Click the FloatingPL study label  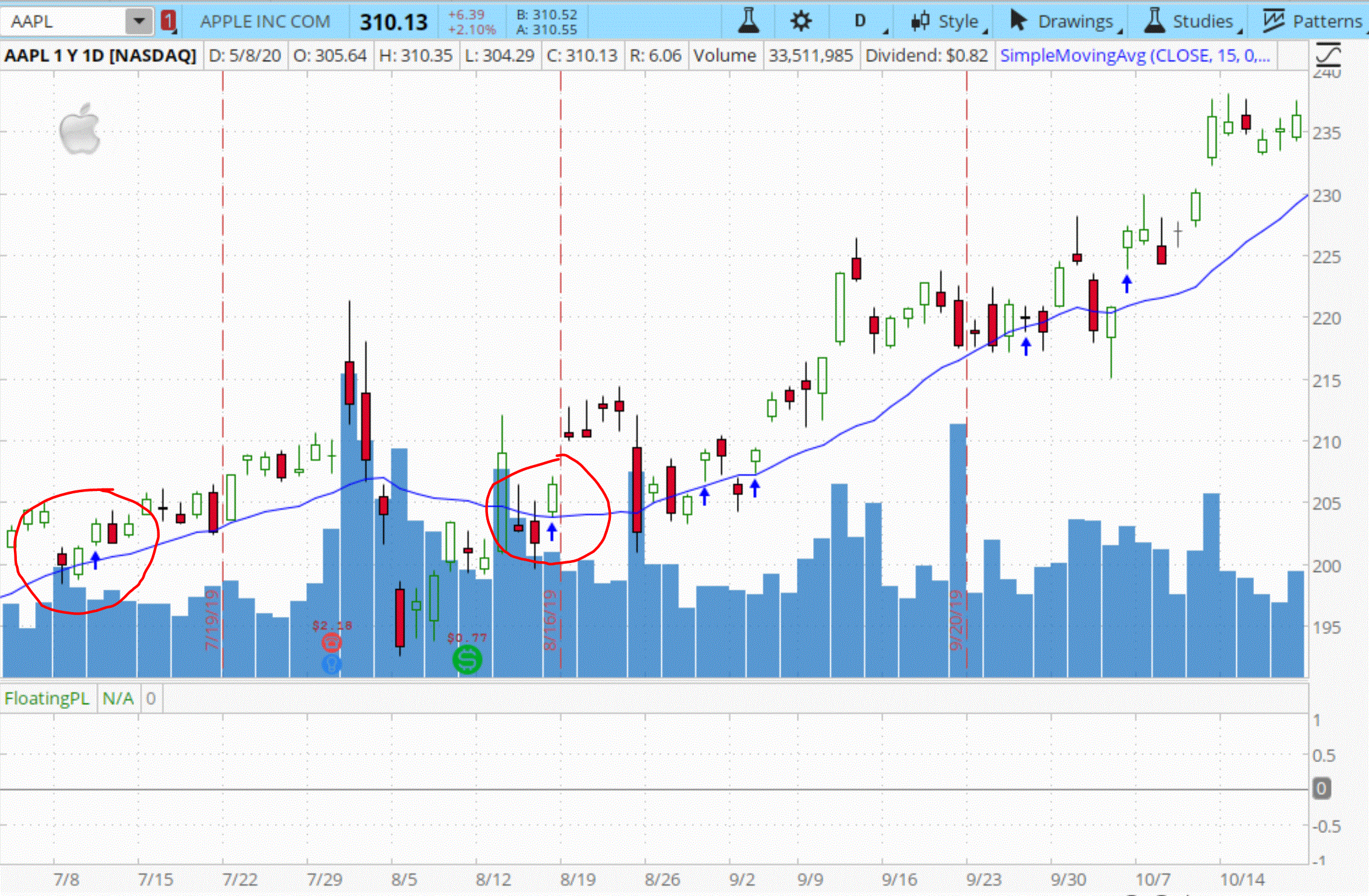[x=47, y=699]
